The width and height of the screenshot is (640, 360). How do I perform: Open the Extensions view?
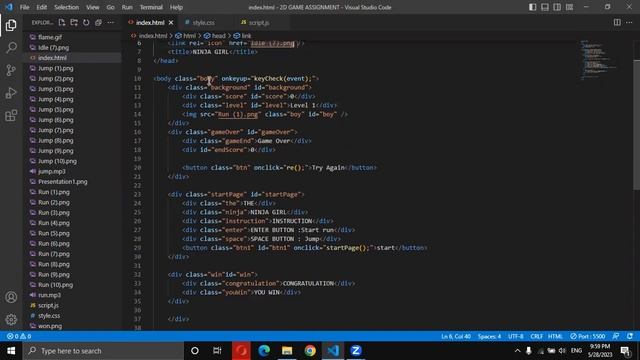click(x=11, y=116)
